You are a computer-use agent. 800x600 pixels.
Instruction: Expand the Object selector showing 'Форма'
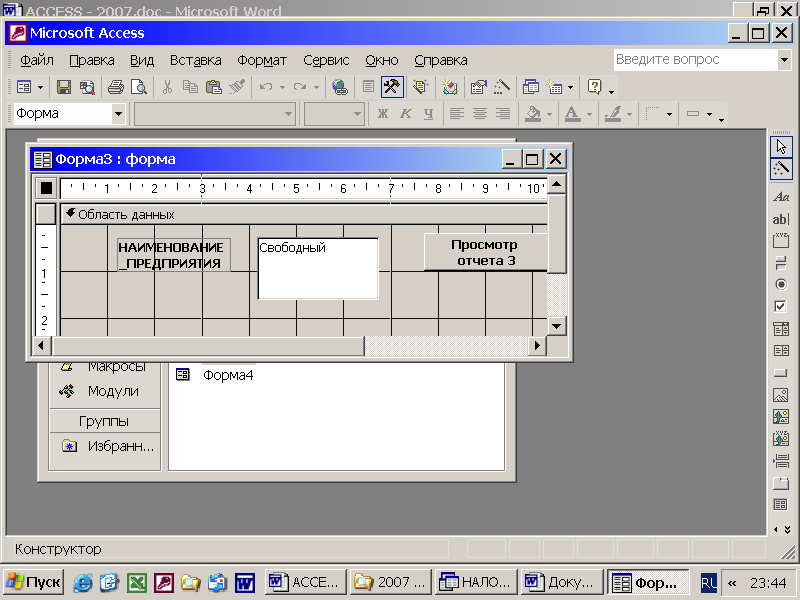118,113
